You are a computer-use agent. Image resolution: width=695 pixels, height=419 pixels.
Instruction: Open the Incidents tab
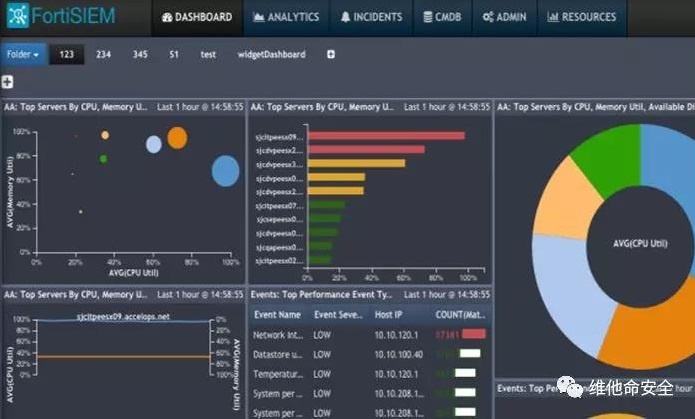tap(371, 17)
